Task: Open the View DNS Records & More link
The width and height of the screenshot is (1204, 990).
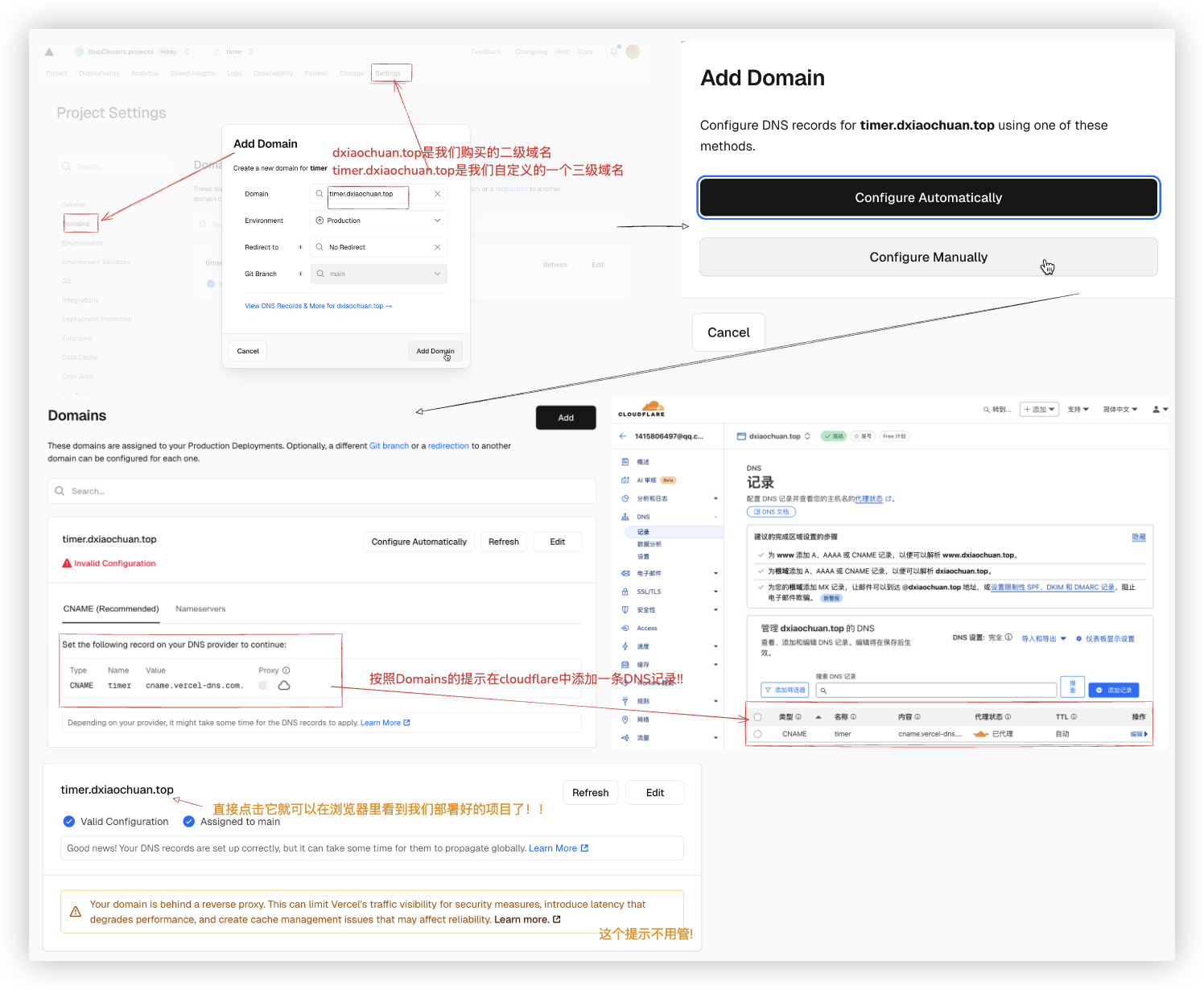Action: pyautogui.click(x=318, y=306)
